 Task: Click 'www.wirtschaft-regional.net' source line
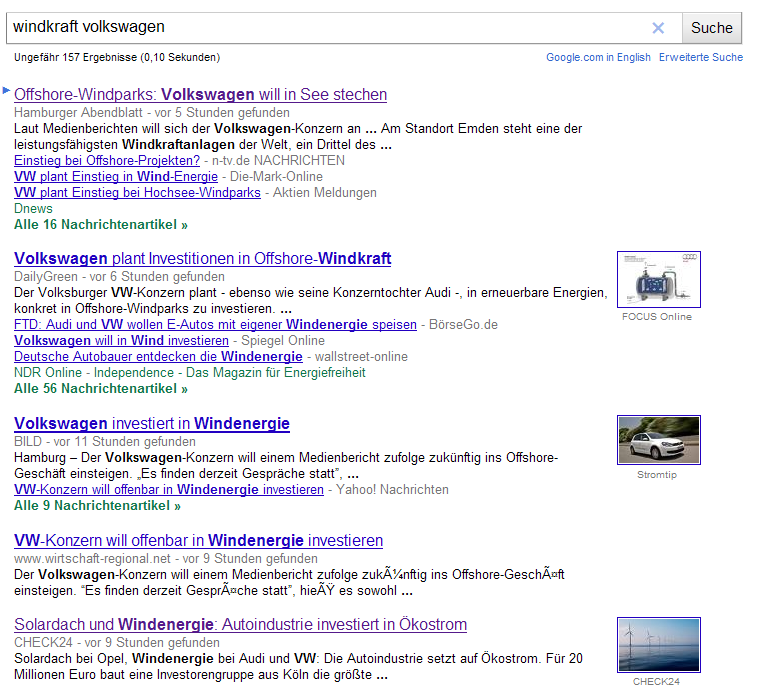click(166, 559)
